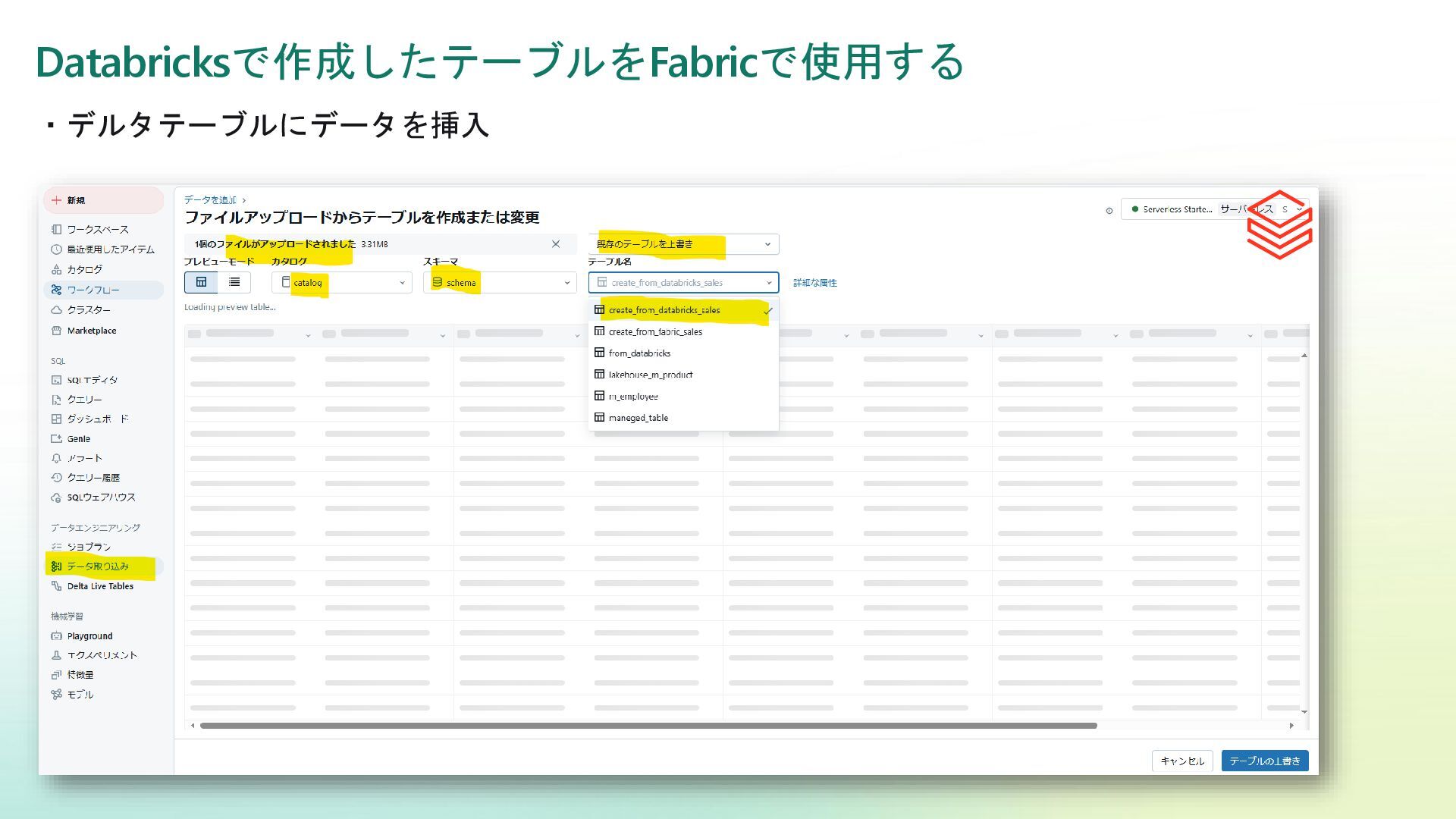Screen dimensions: 1456x819
Task: Expand the カタログ catalog dropdown
Action: [341, 283]
